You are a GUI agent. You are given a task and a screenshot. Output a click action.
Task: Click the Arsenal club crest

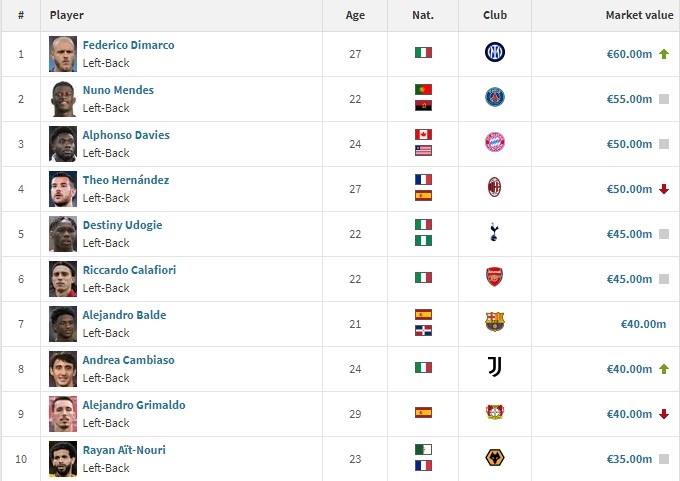pos(494,278)
